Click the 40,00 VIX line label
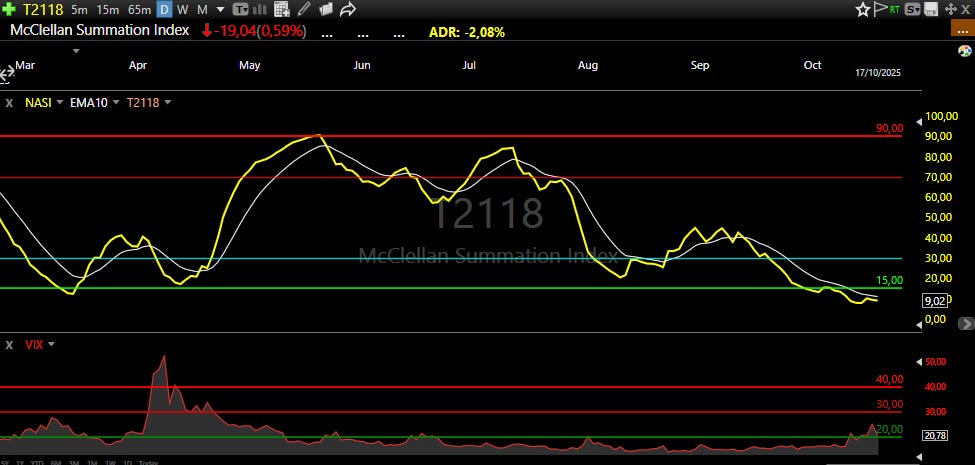 [889, 379]
